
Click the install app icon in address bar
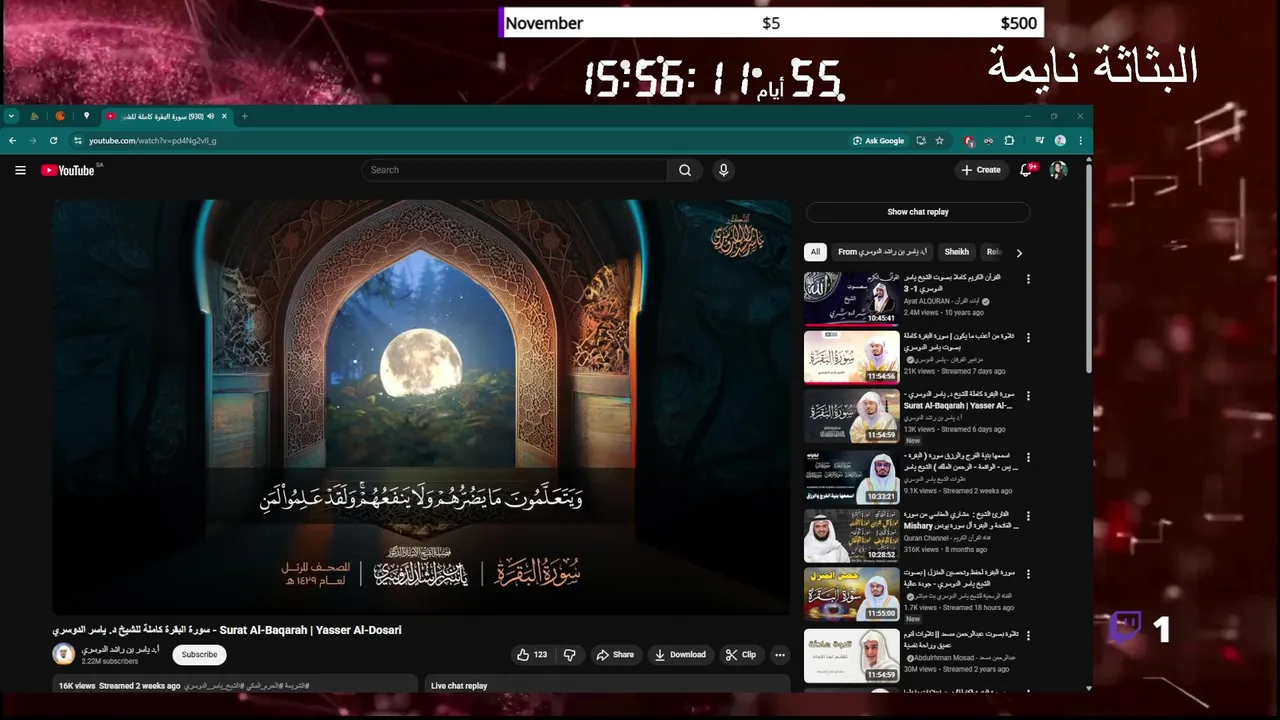(x=921, y=141)
